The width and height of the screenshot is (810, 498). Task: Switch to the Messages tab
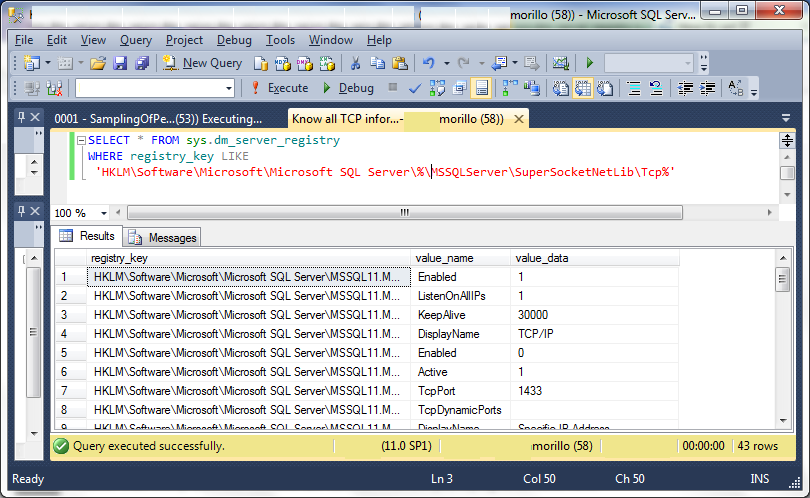coord(163,238)
